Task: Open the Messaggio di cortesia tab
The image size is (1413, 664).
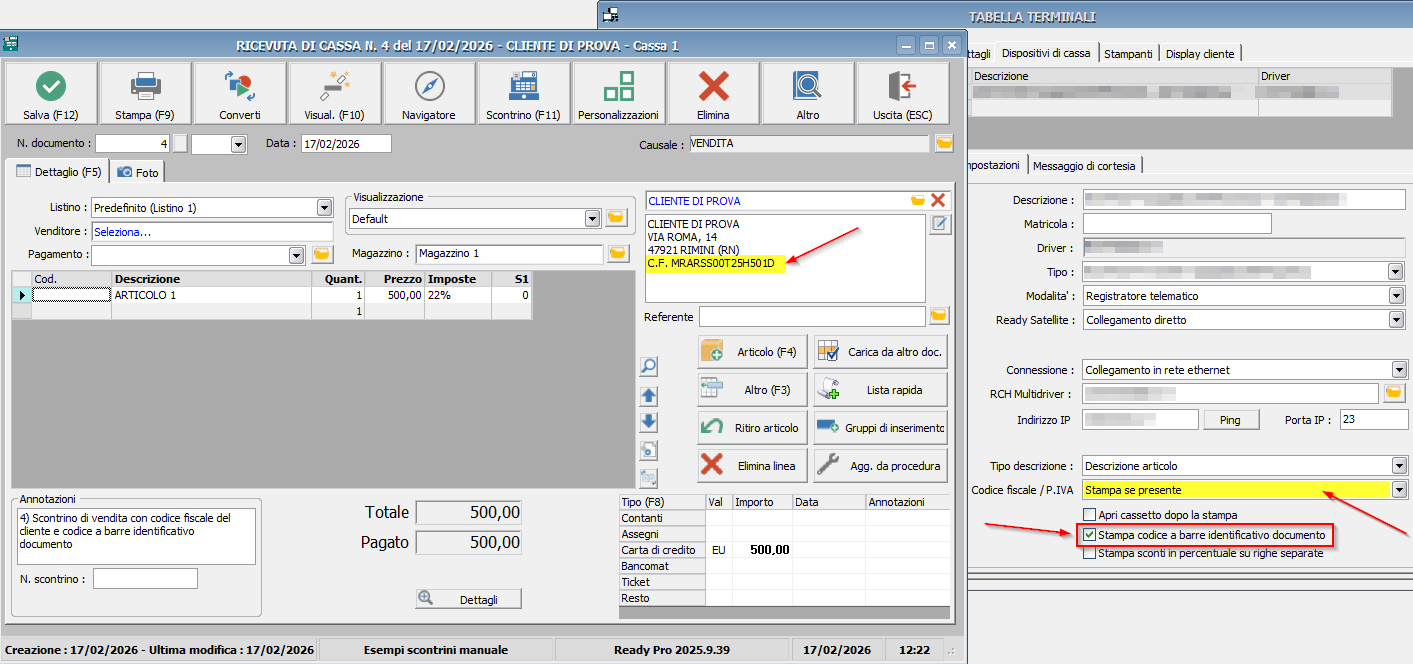Action: pyautogui.click(x=1084, y=165)
